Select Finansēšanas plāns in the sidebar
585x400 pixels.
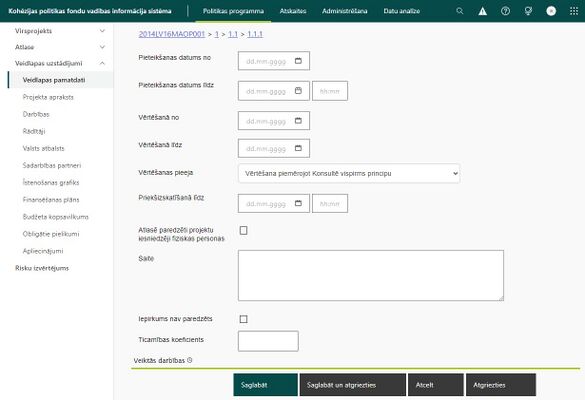point(51,200)
